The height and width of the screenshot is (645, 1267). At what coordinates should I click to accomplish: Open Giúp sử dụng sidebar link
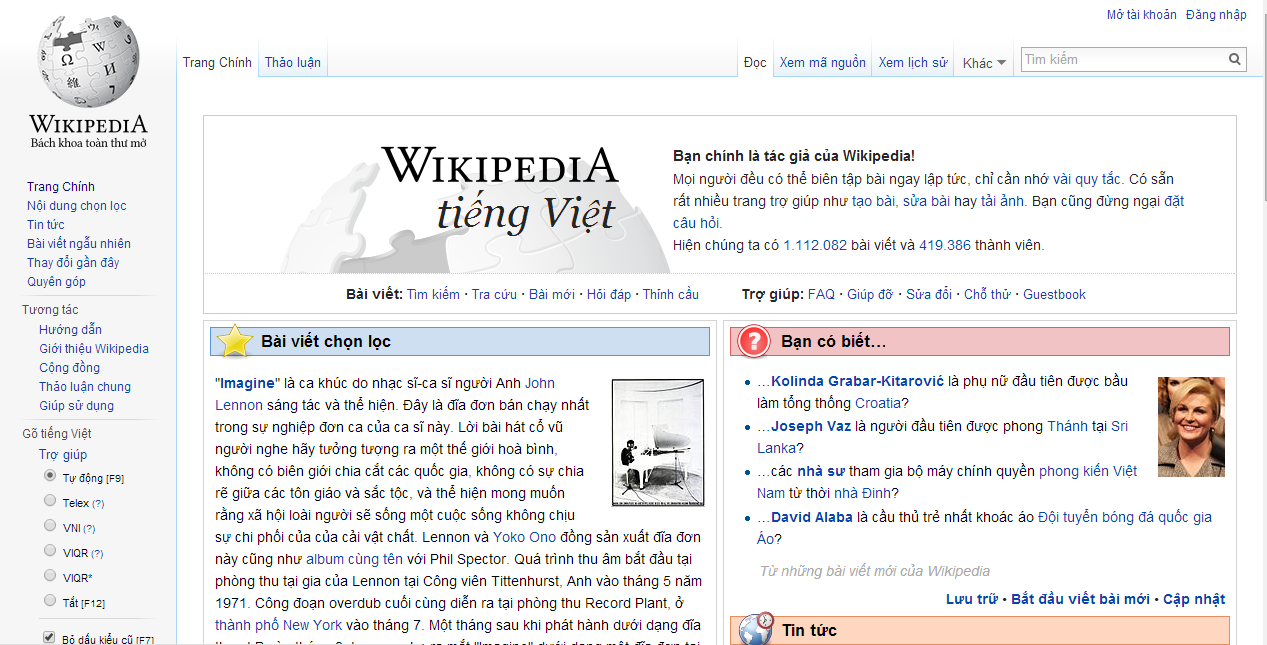(76, 406)
